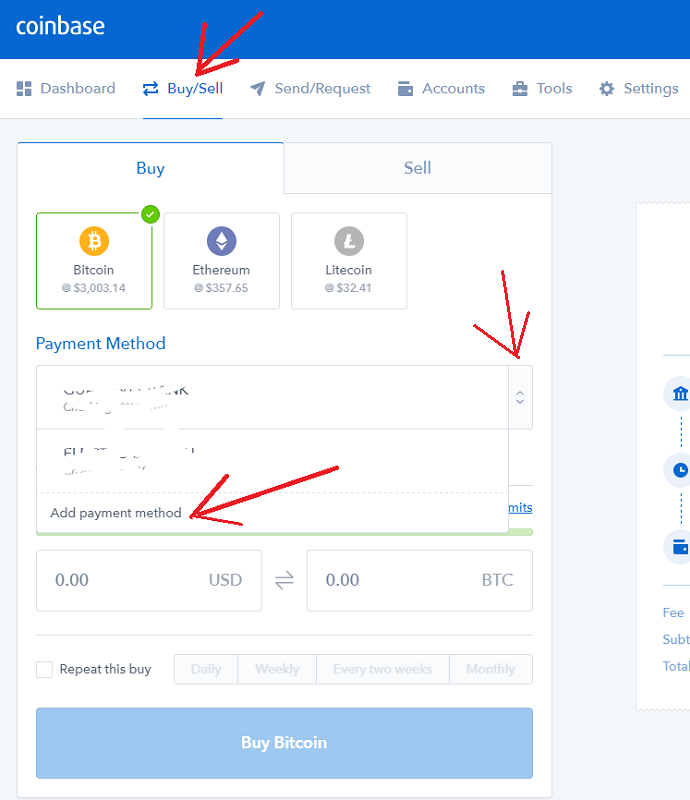Click the bank icon in summary panel
690x800 pixels.
tap(680, 393)
